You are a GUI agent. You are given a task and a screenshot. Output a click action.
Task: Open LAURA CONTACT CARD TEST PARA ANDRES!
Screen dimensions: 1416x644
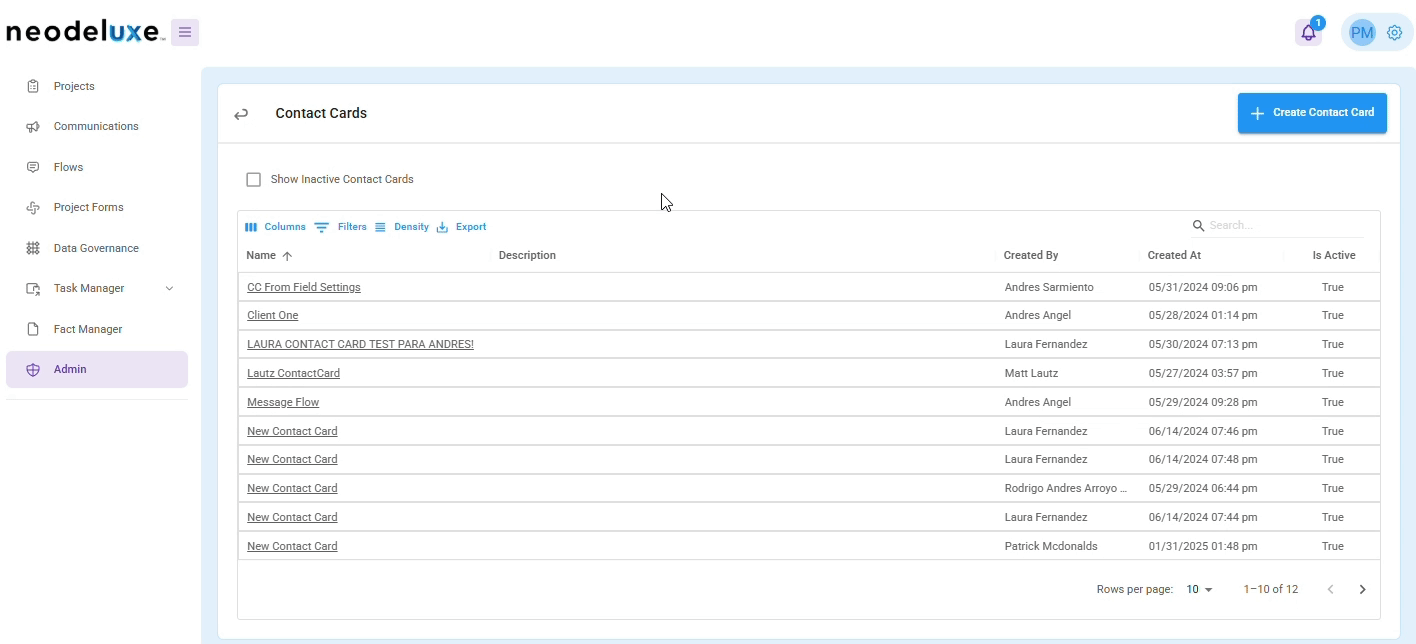click(360, 344)
